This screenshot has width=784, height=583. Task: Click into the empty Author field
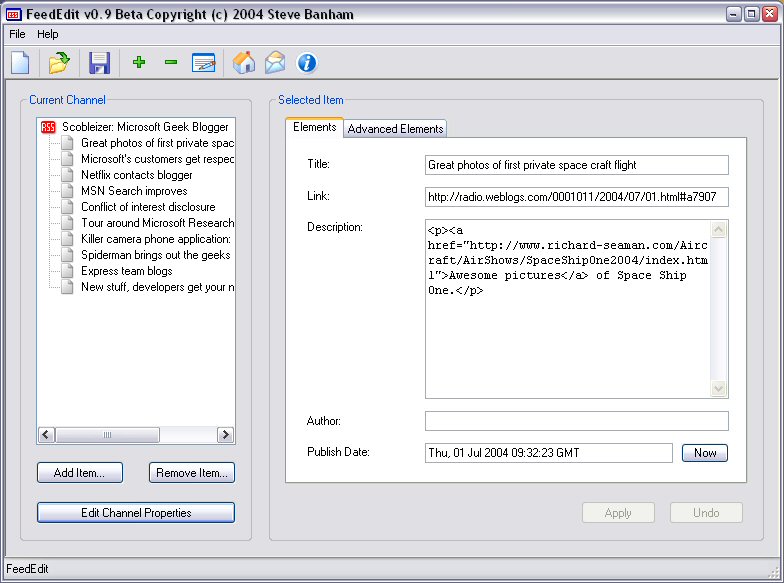[576, 421]
